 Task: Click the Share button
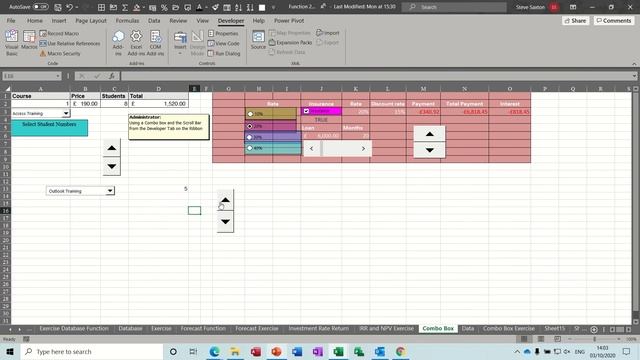[x=576, y=20]
